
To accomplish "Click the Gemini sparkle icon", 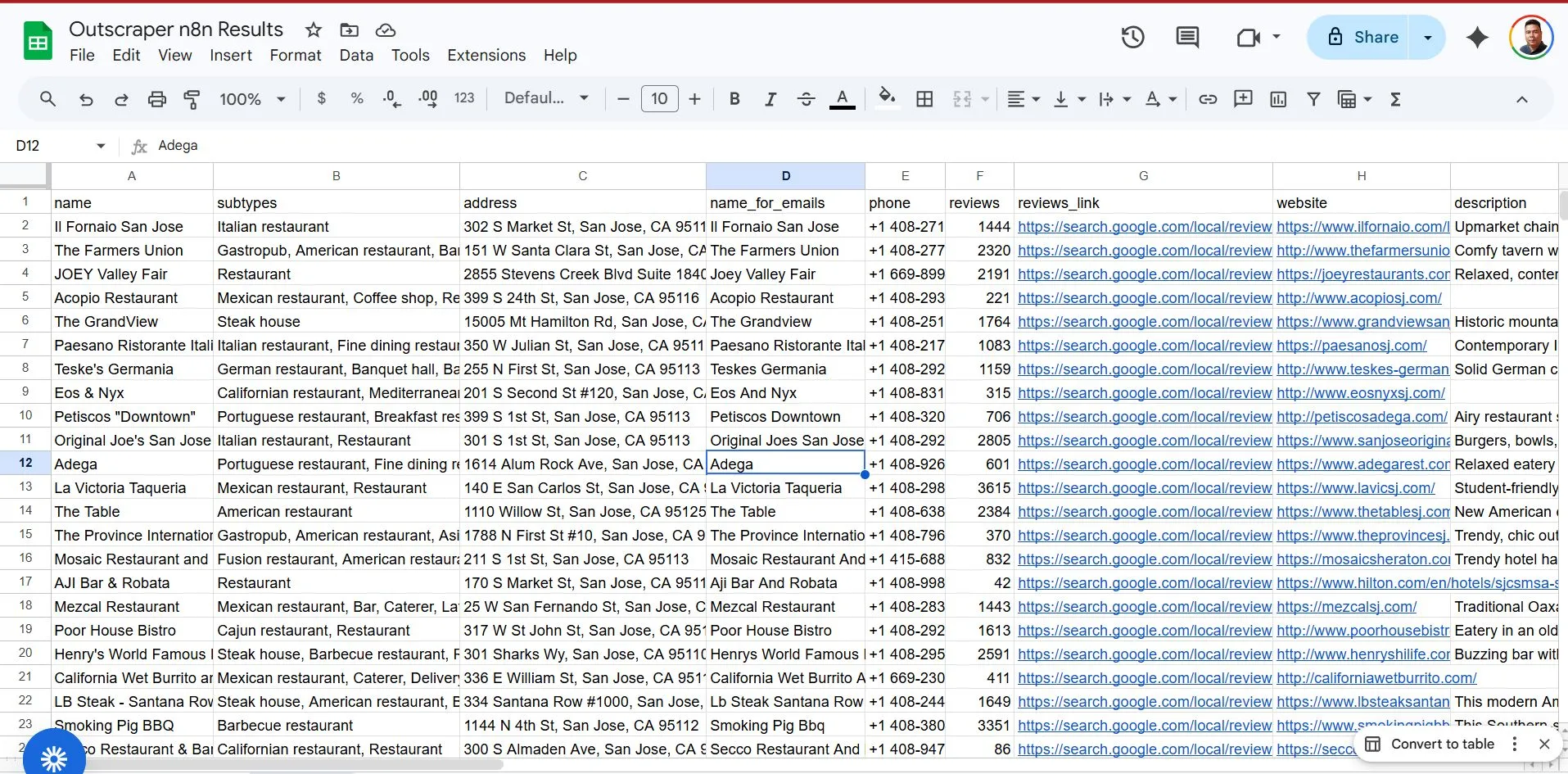I will (1477, 37).
